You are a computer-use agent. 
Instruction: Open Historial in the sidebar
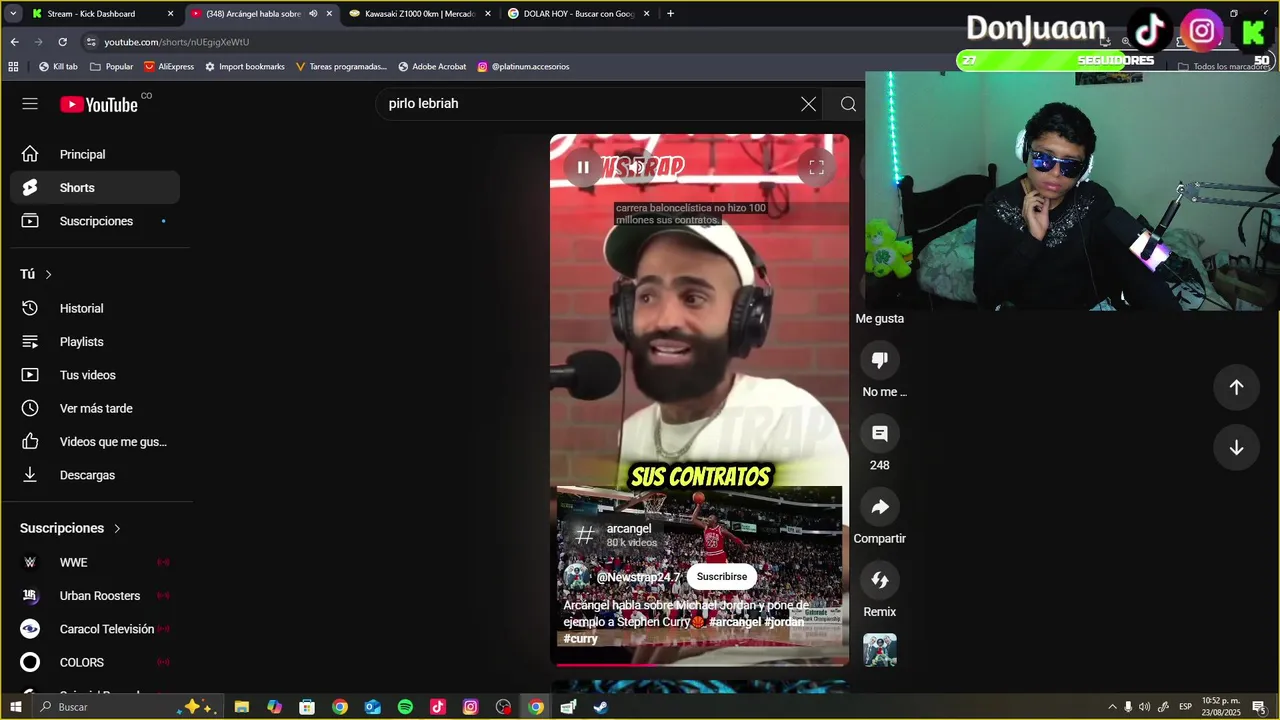(95, 308)
